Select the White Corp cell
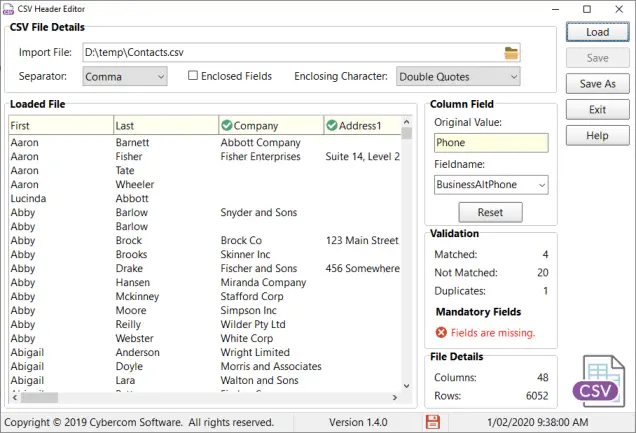636x433 pixels. 247,339
